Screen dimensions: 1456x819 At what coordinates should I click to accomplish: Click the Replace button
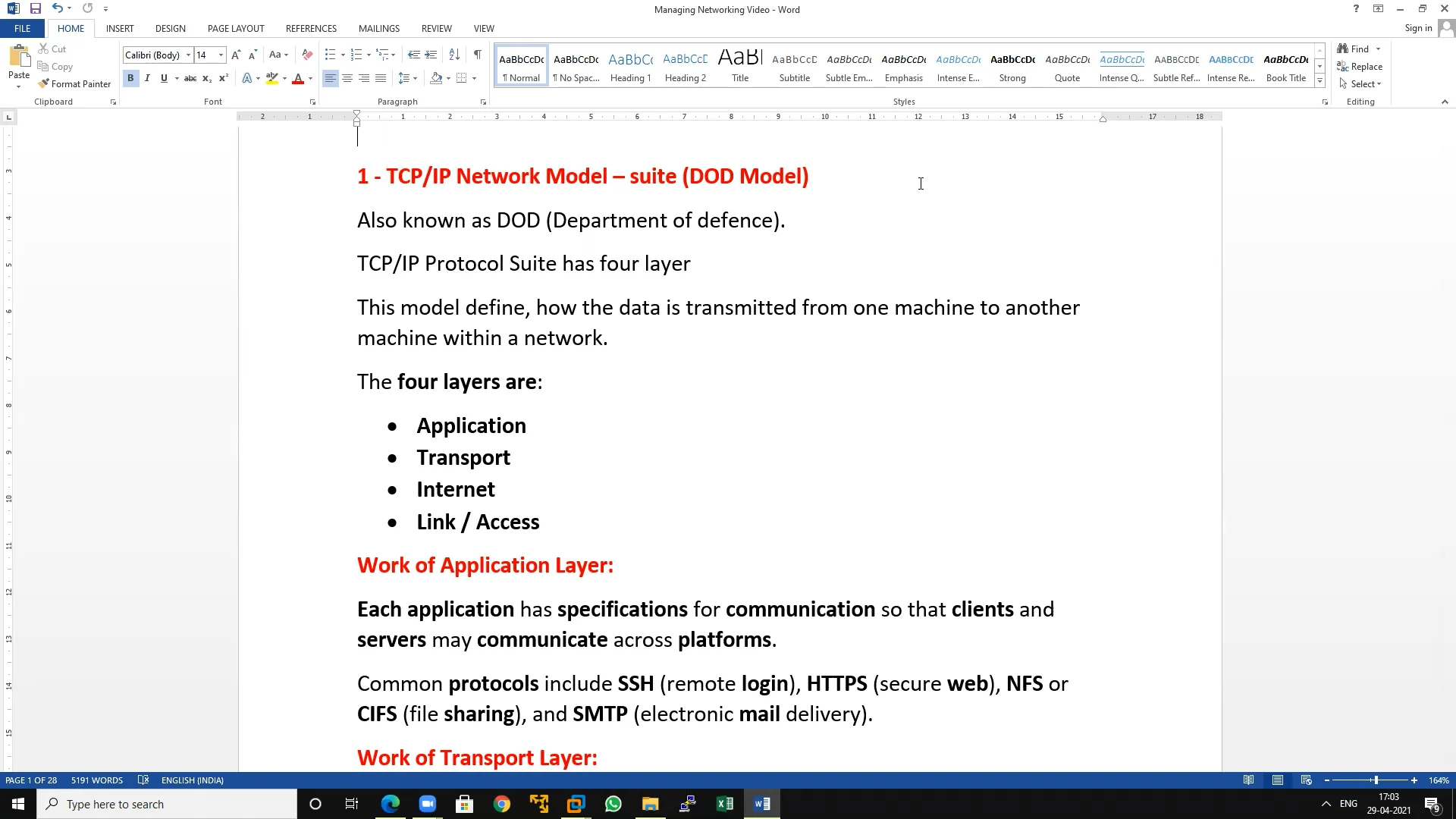coord(1360,67)
